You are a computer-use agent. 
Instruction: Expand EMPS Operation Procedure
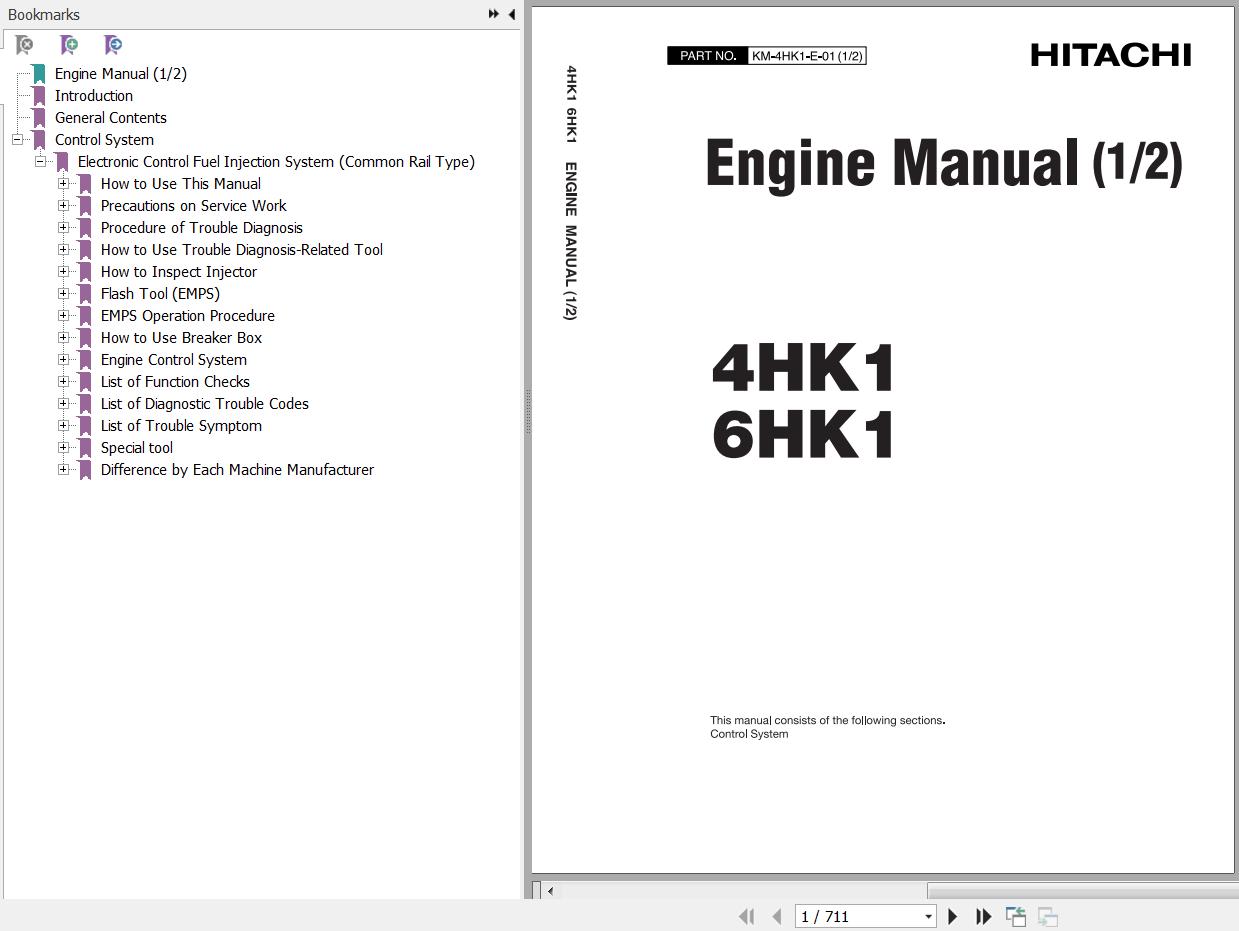(63, 316)
